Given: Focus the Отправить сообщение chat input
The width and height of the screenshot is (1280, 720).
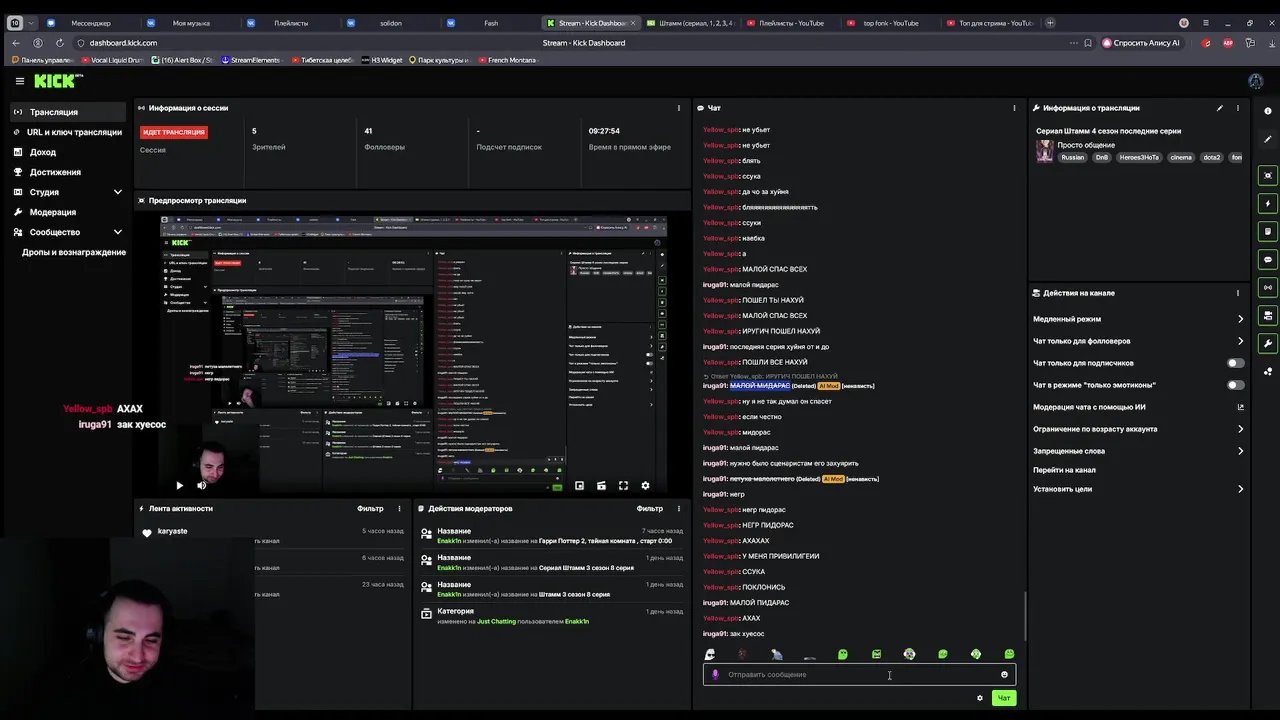Looking at the screenshot, I should pyautogui.click(x=859, y=674).
